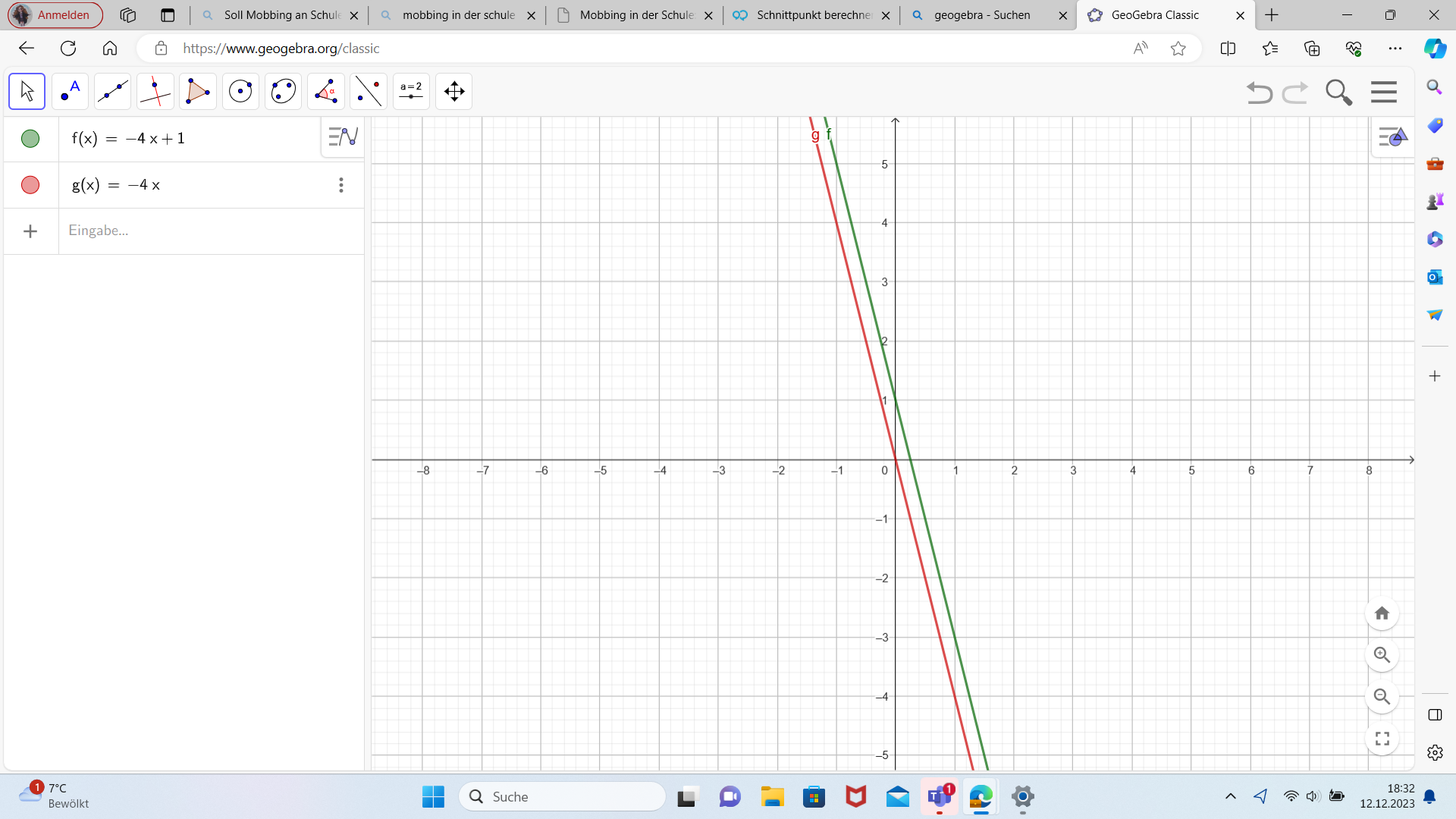Select the Move Graphics View tool
This screenshot has width=1456, height=819.
coord(454,92)
